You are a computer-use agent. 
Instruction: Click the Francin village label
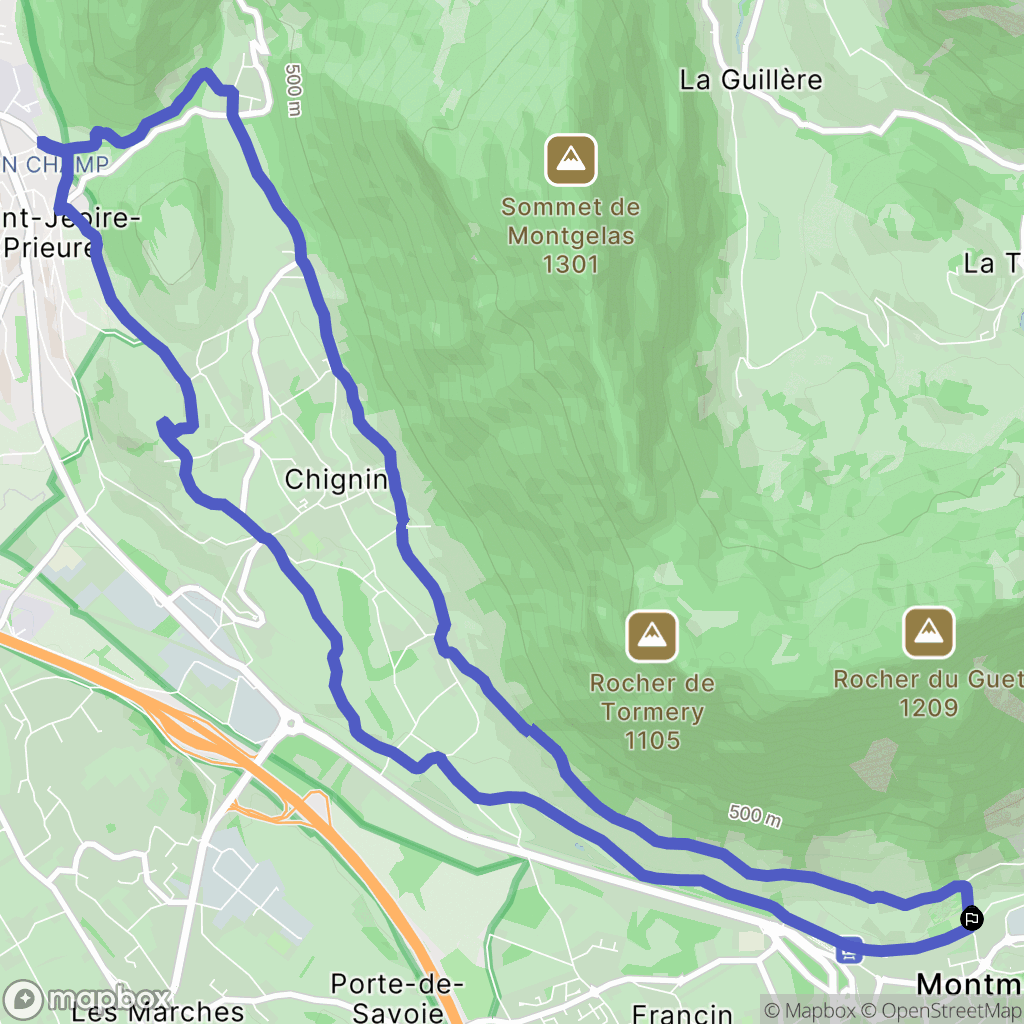pos(682,1014)
